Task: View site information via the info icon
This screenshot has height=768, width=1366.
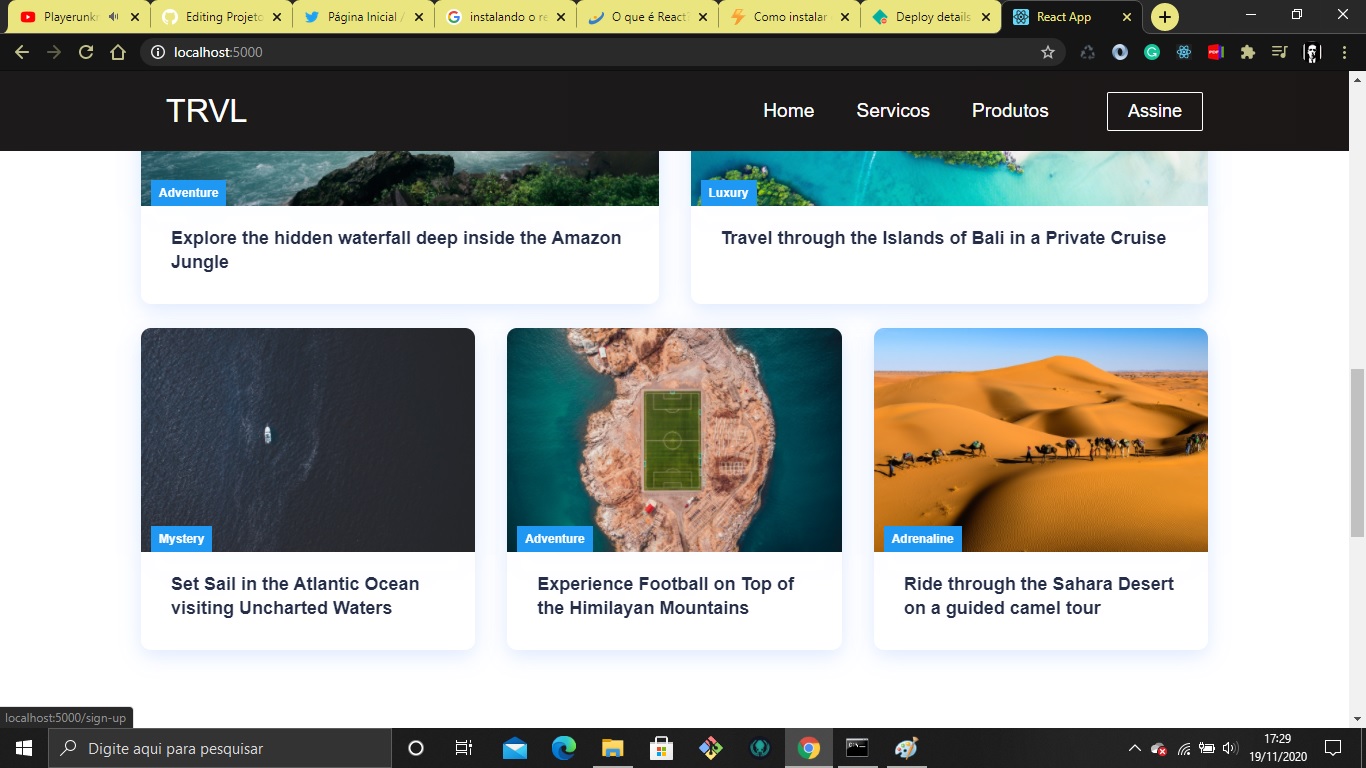Action: pos(159,52)
